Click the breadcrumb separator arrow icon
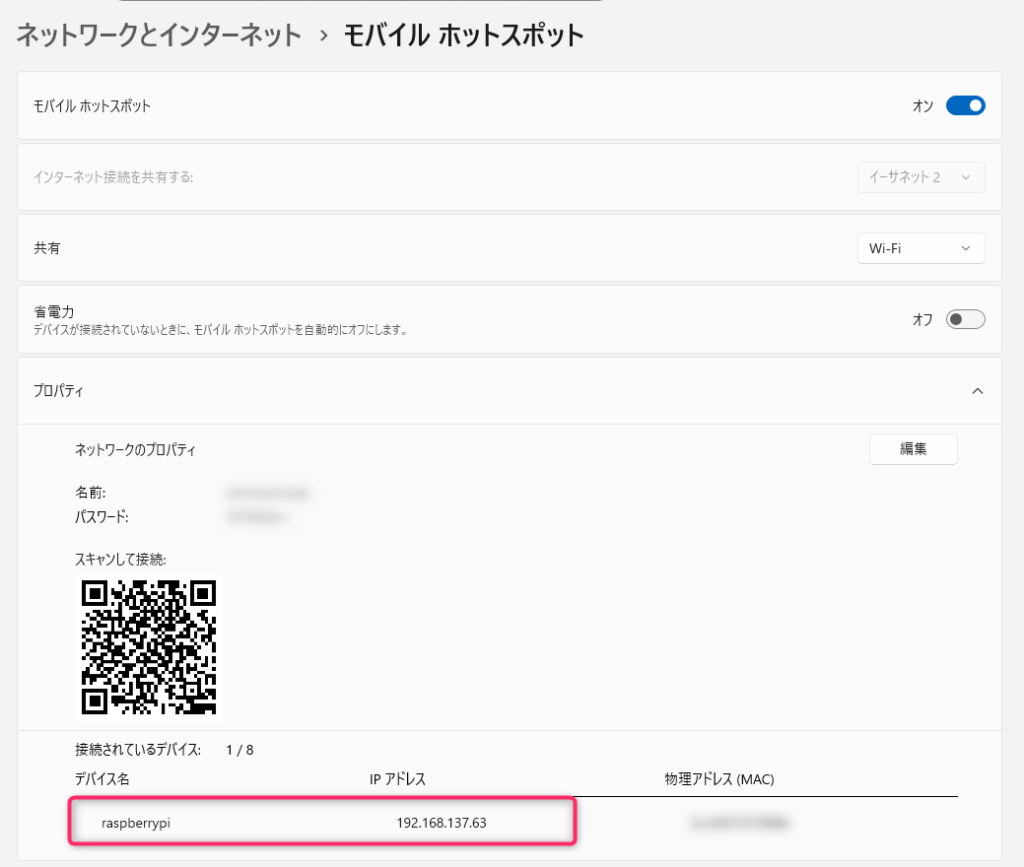Image resolution: width=1024 pixels, height=867 pixels. click(x=323, y=36)
